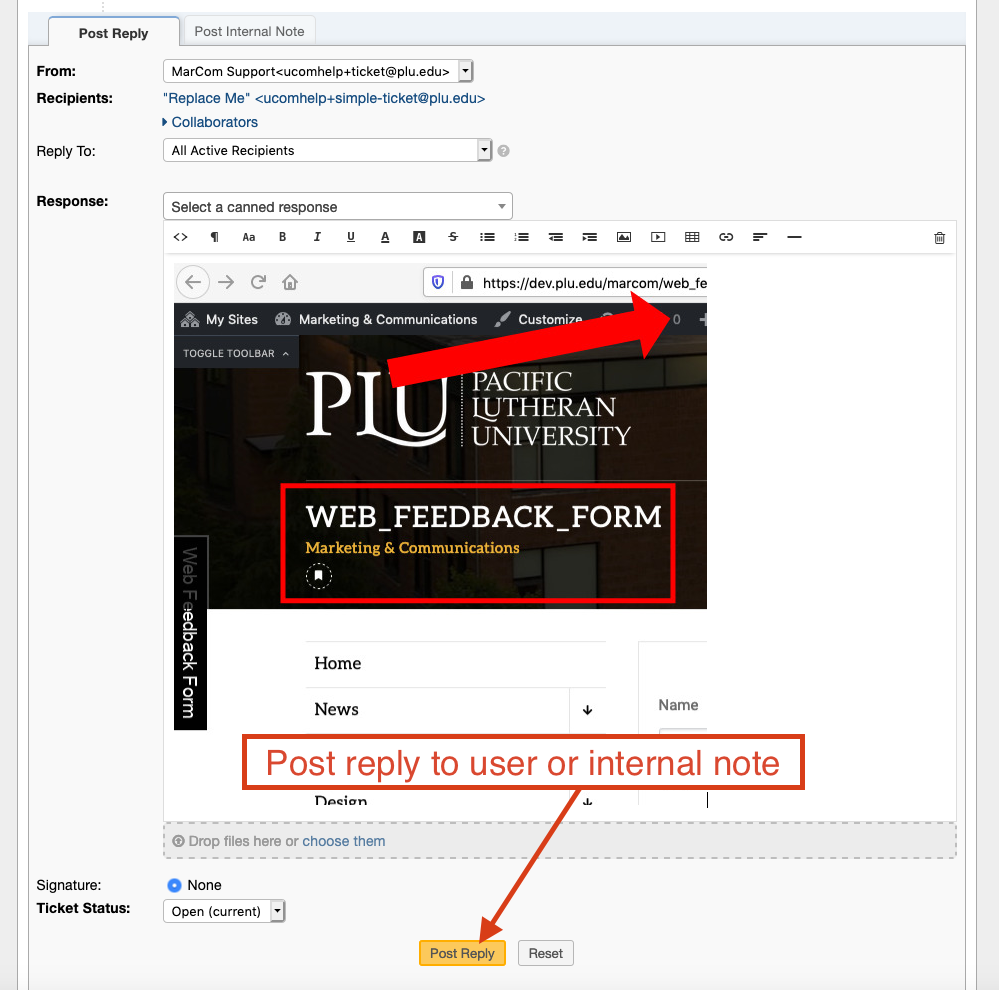Open the text alignment options
Screen dimensions: 999x990
click(x=760, y=237)
